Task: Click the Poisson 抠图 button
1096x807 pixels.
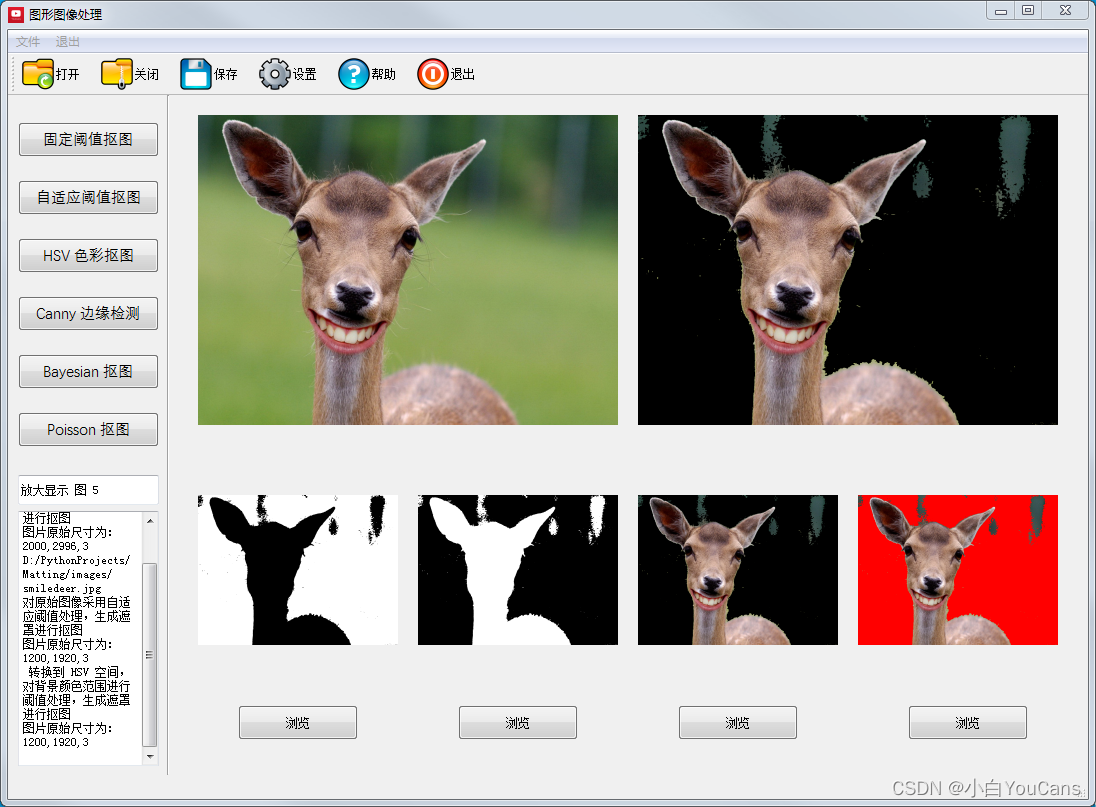Action: pyautogui.click(x=88, y=429)
